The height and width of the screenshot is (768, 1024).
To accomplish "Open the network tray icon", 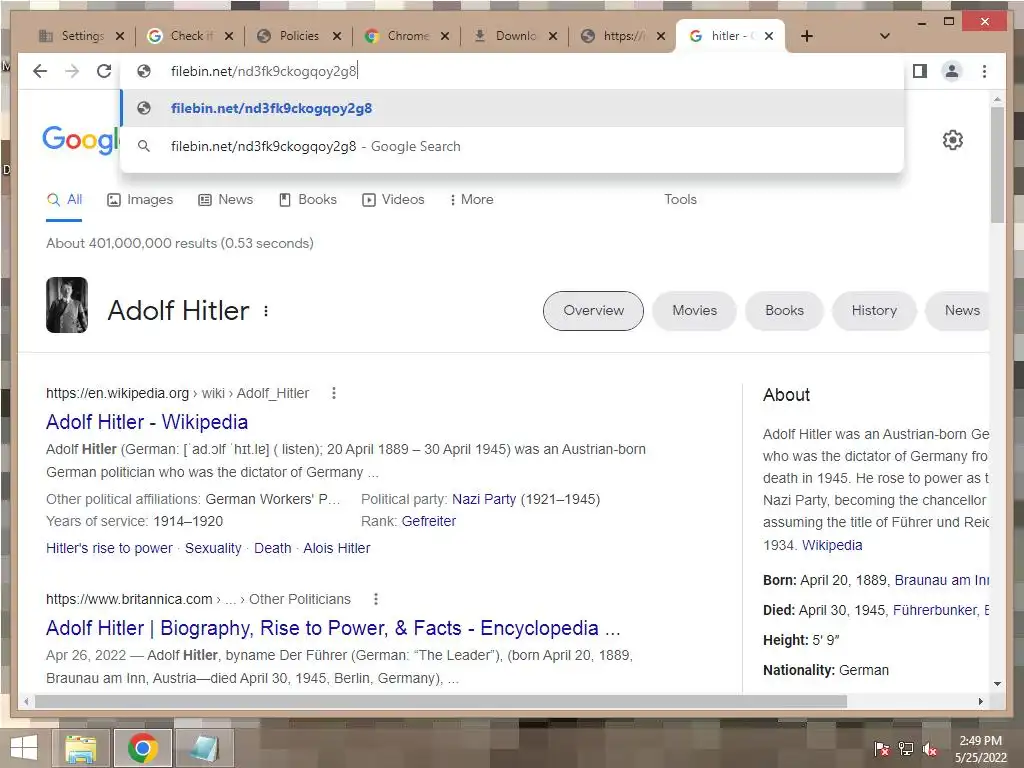I will 906,749.
